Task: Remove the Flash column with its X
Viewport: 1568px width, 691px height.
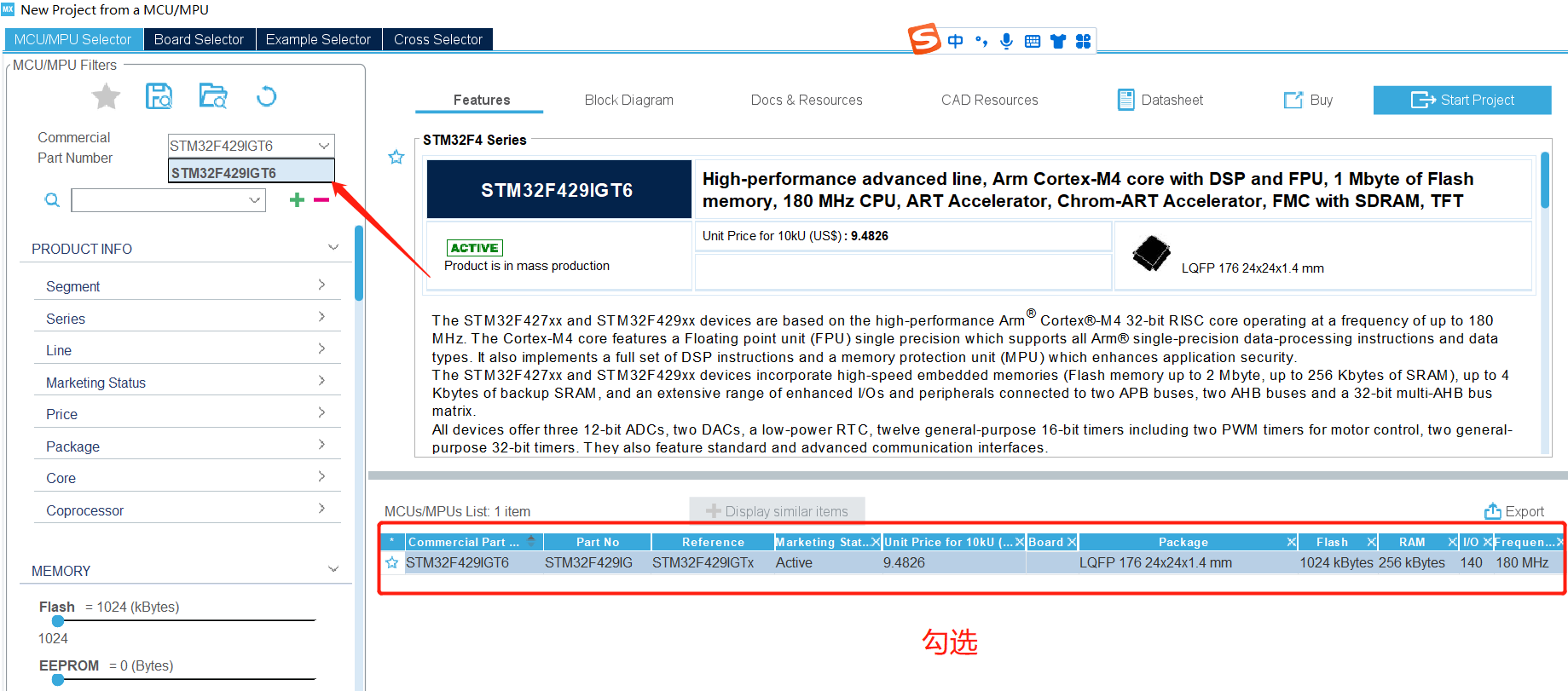Action: [x=1372, y=542]
